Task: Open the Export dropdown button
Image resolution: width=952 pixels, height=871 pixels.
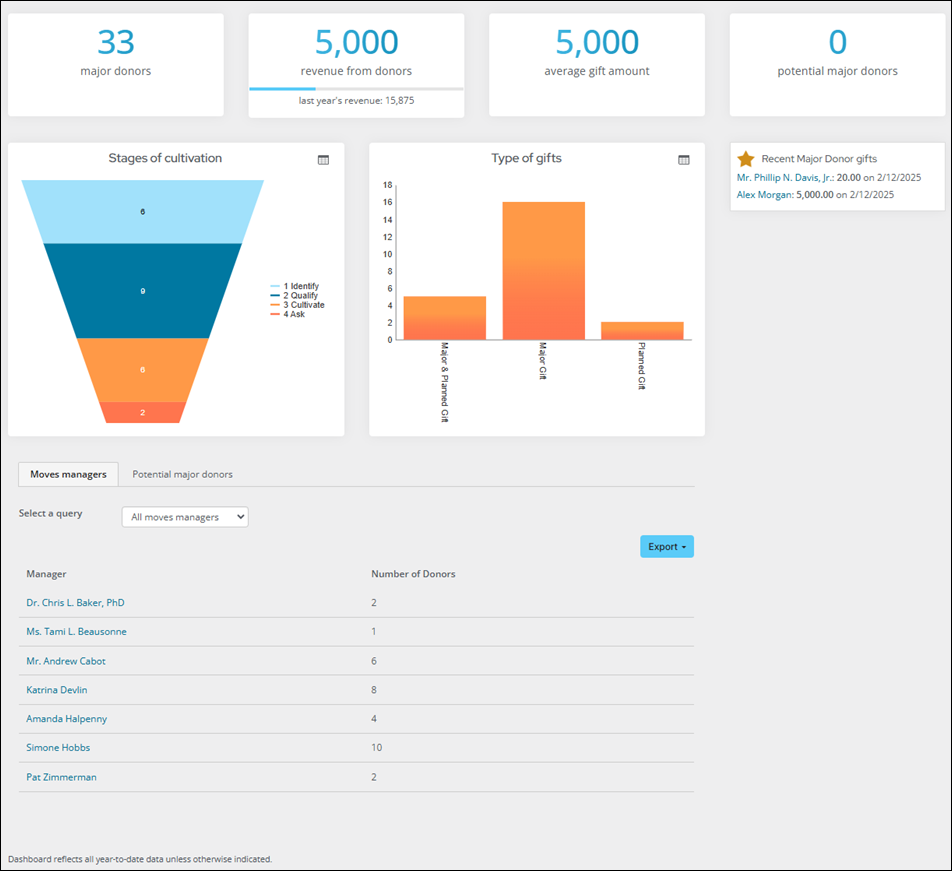Action: 667,546
